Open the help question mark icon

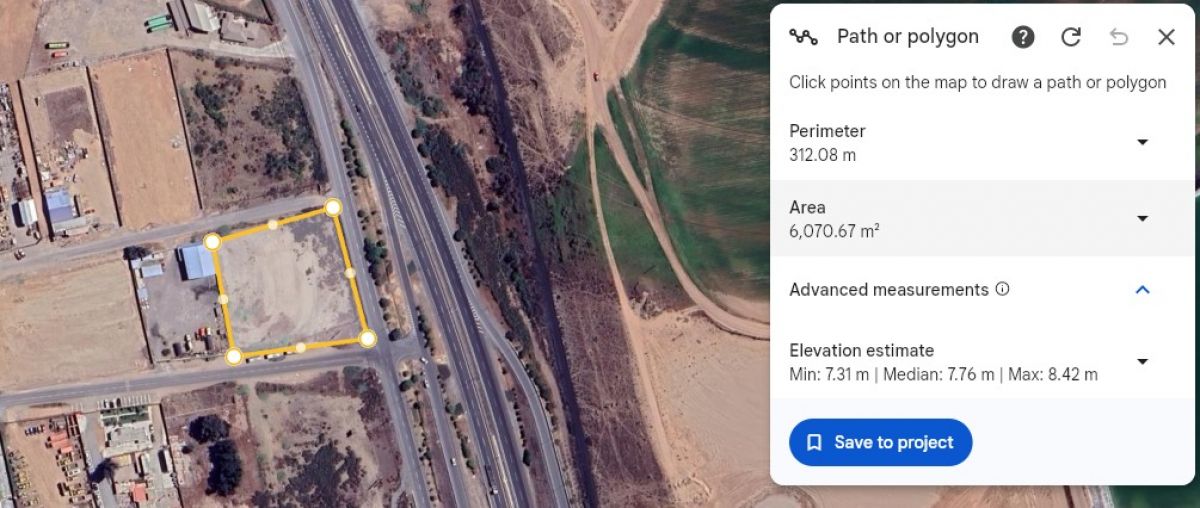1023,37
